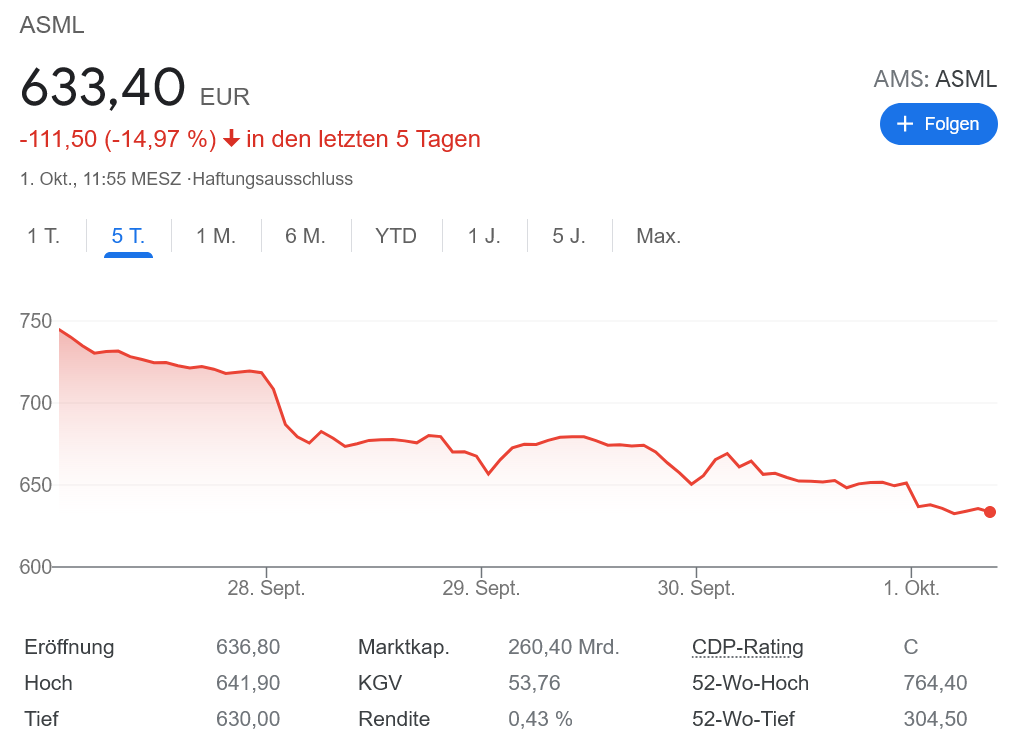This screenshot has height=750, width=1014.
Task: Click the 28. Sept. axis marker
Action: point(266,588)
